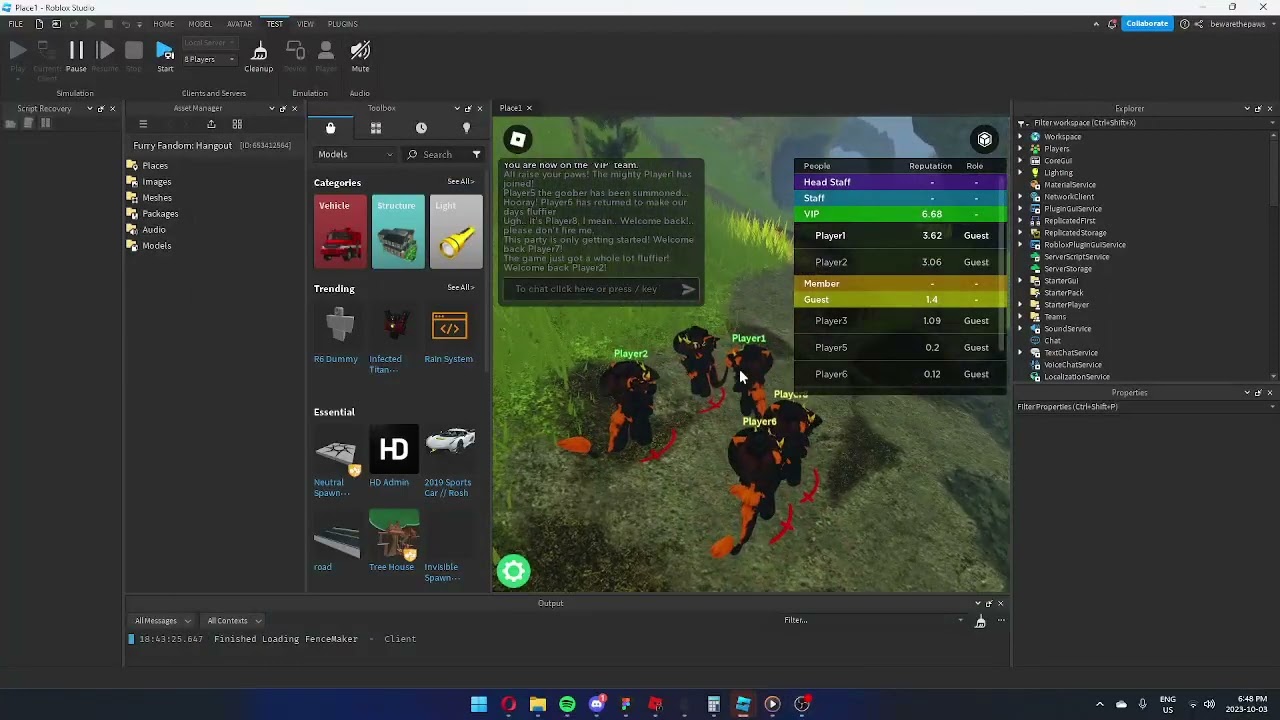Select Player1 row in the leaderboard
Screen dimensions: 1280x720
pos(899,236)
